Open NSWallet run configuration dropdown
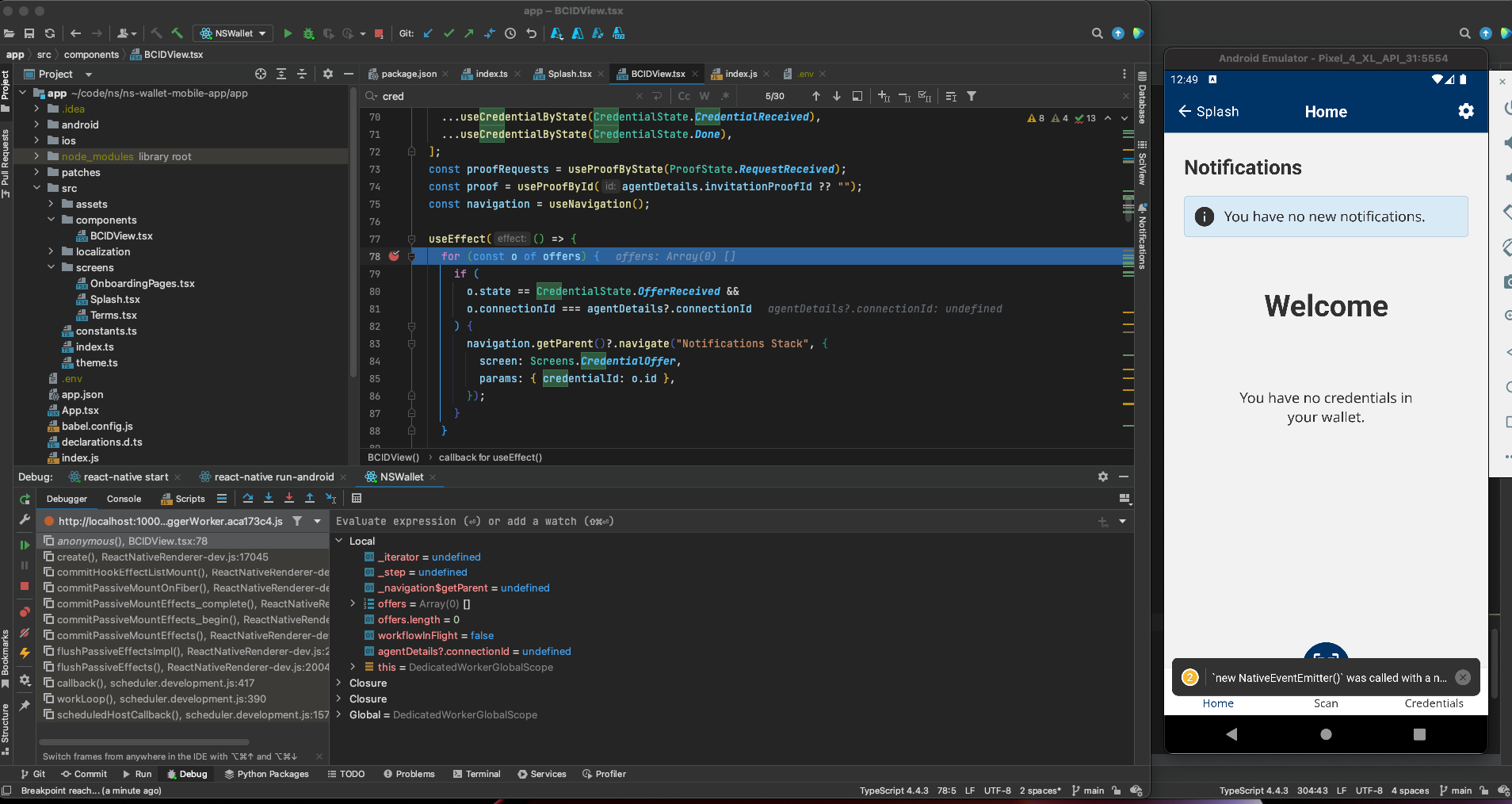This screenshot has height=804, width=1512. click(x=234, y=33)
